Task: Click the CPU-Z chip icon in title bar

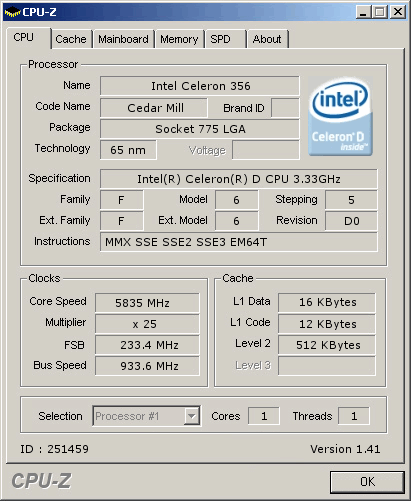Action: (12, 13)
